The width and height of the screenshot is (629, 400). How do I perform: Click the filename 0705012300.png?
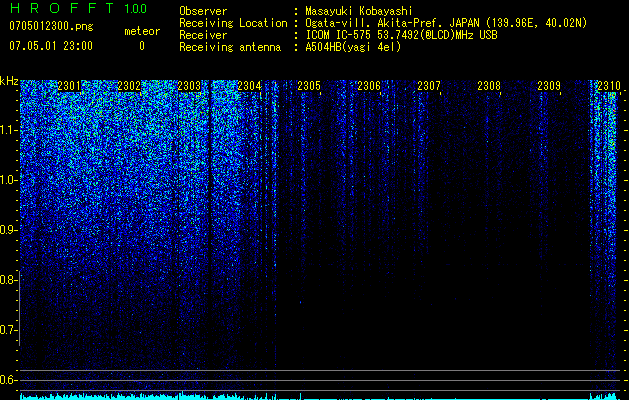(x=51, y=27)
